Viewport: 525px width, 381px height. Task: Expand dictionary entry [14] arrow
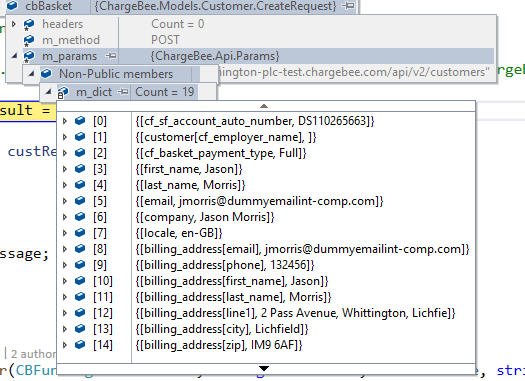(65, 345)
